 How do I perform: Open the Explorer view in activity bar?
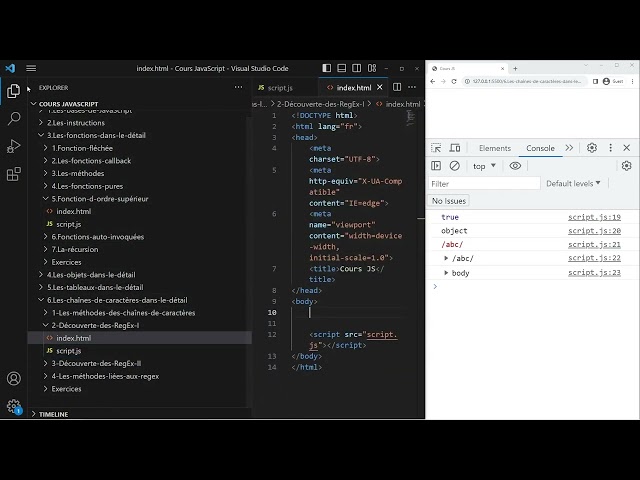pos(13,91)
